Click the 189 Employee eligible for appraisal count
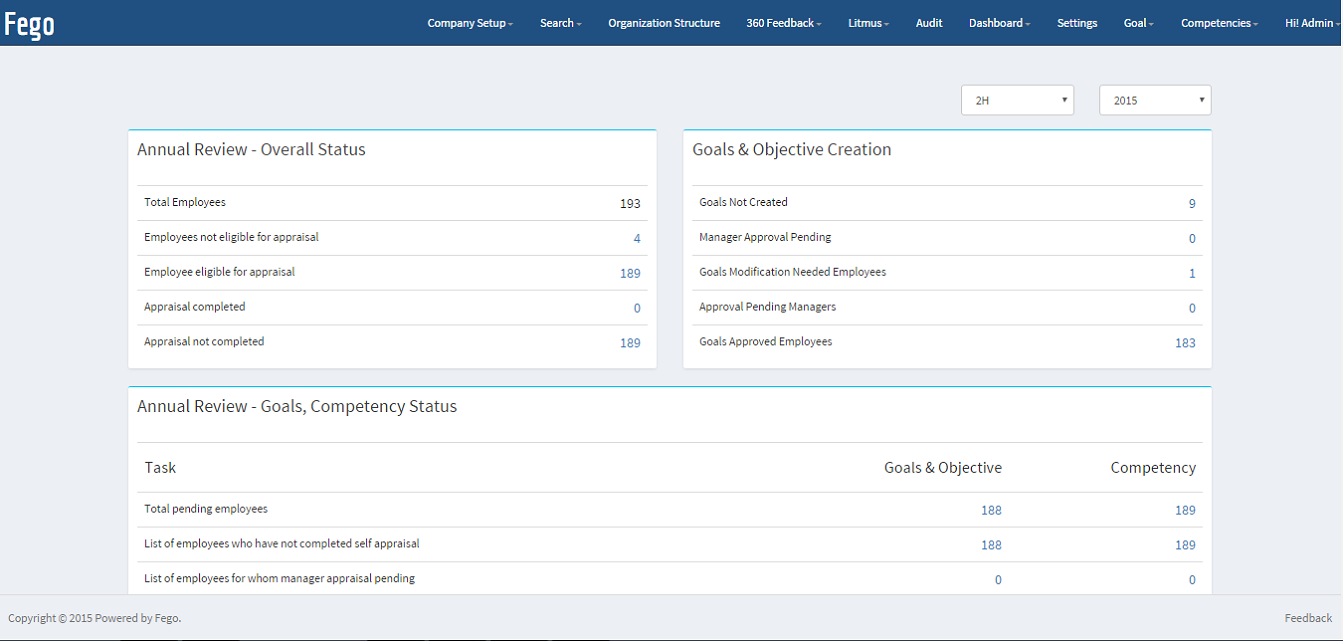The width and height of the screenshot is (1343, 641). pos(630,273)
